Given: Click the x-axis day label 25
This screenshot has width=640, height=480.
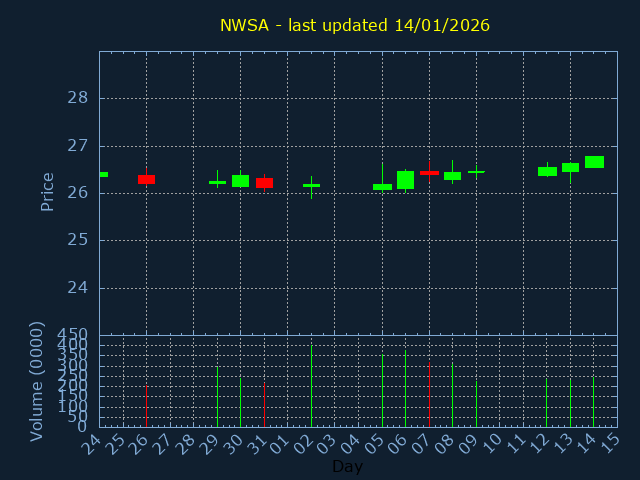Looking at the screenshot, I should pos(115,444).
